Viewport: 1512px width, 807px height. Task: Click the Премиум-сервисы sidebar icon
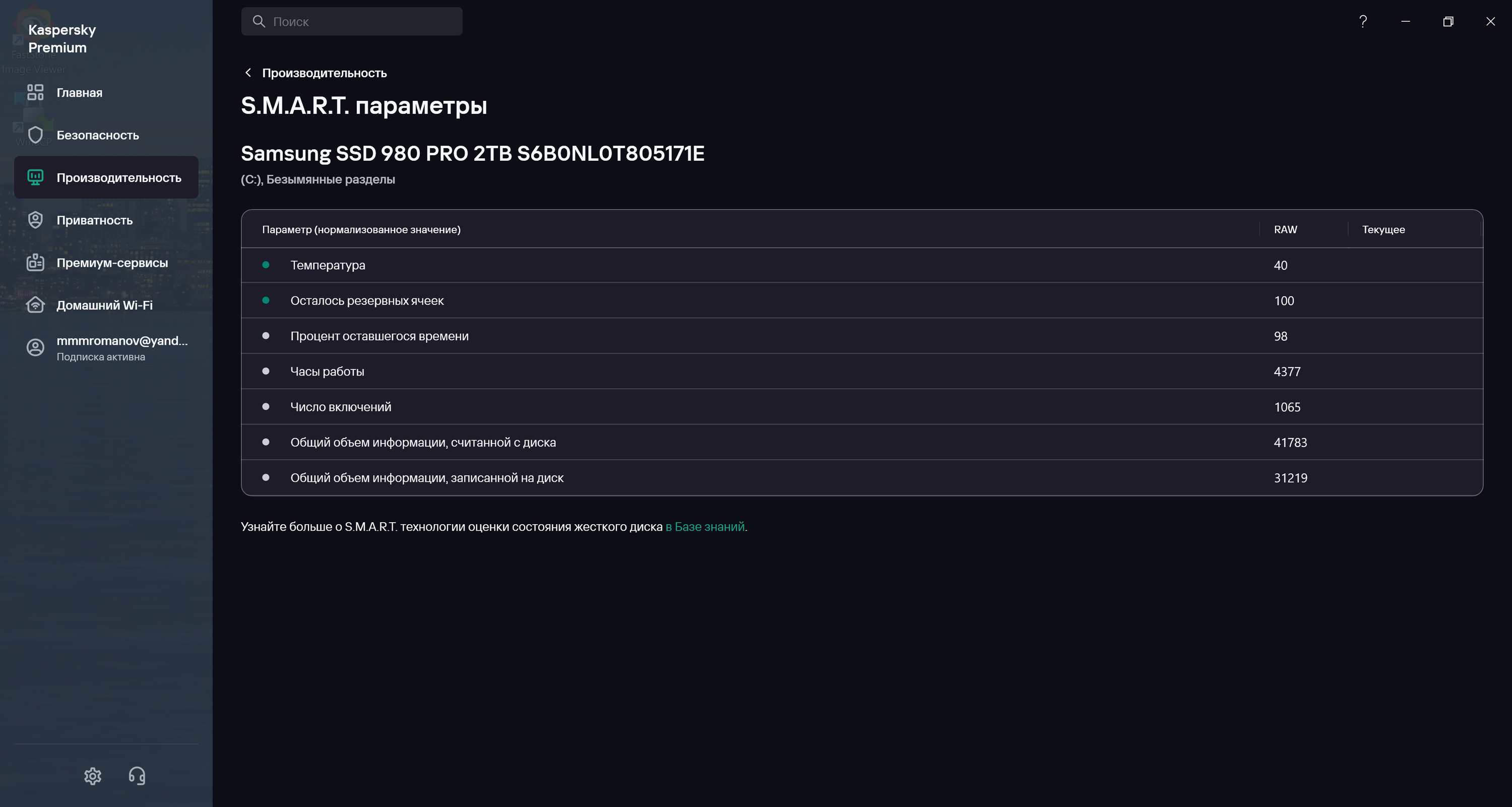pyautogui.click(x=35, y=262)
